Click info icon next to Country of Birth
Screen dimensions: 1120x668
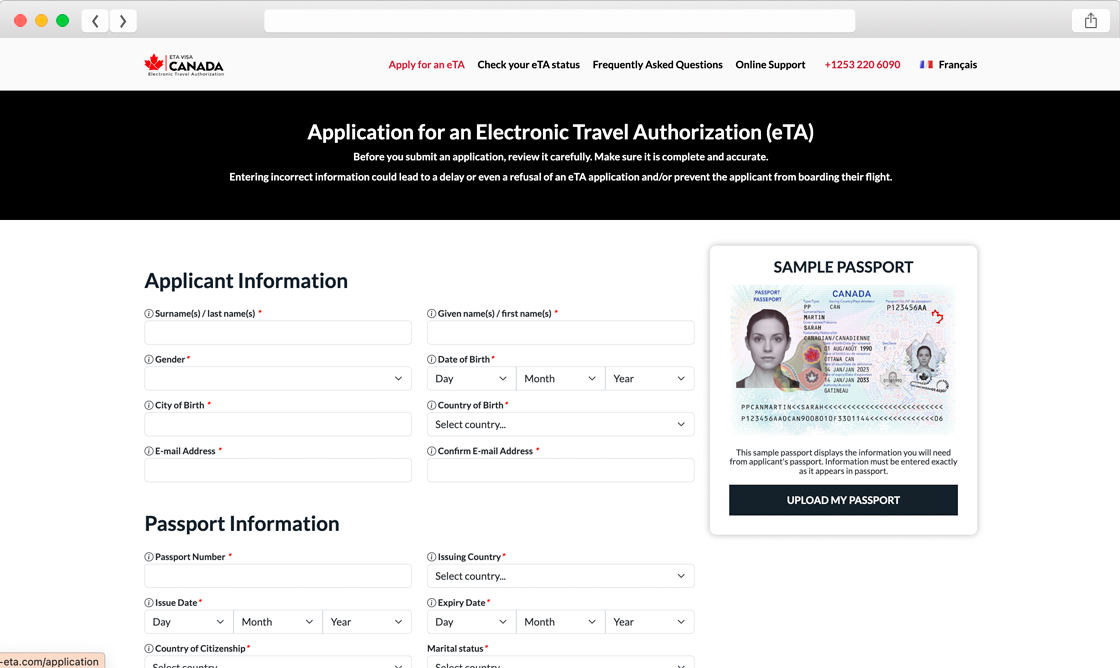tap(432, 406)
